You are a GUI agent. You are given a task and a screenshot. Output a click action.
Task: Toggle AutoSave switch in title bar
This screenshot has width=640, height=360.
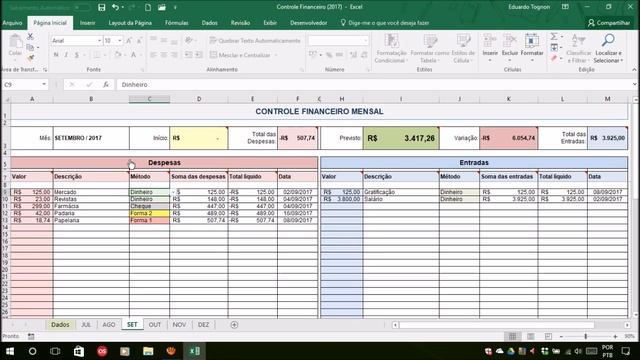(82, 7)
